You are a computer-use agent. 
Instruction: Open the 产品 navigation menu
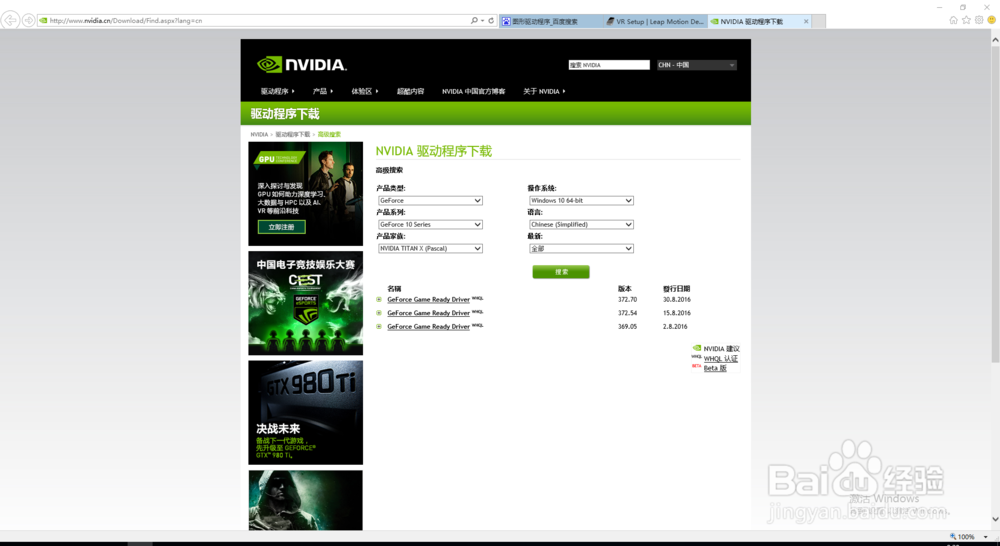click(323, 91)
